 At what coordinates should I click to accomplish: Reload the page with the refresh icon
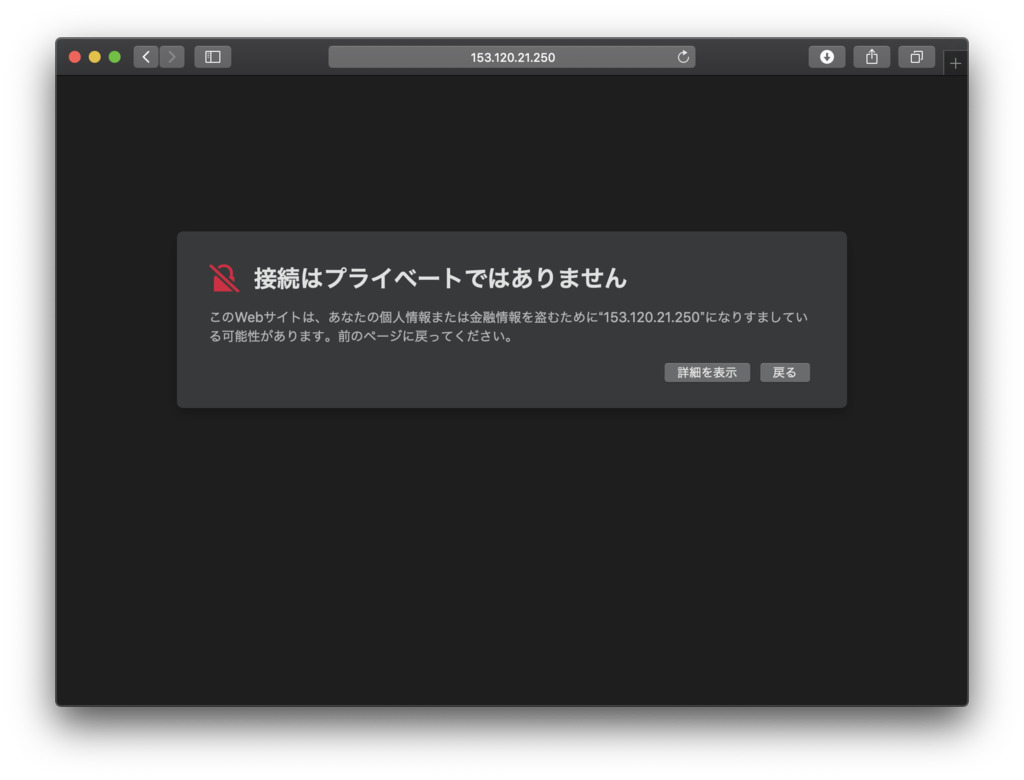pyautogui.click(x=683, y=57)
